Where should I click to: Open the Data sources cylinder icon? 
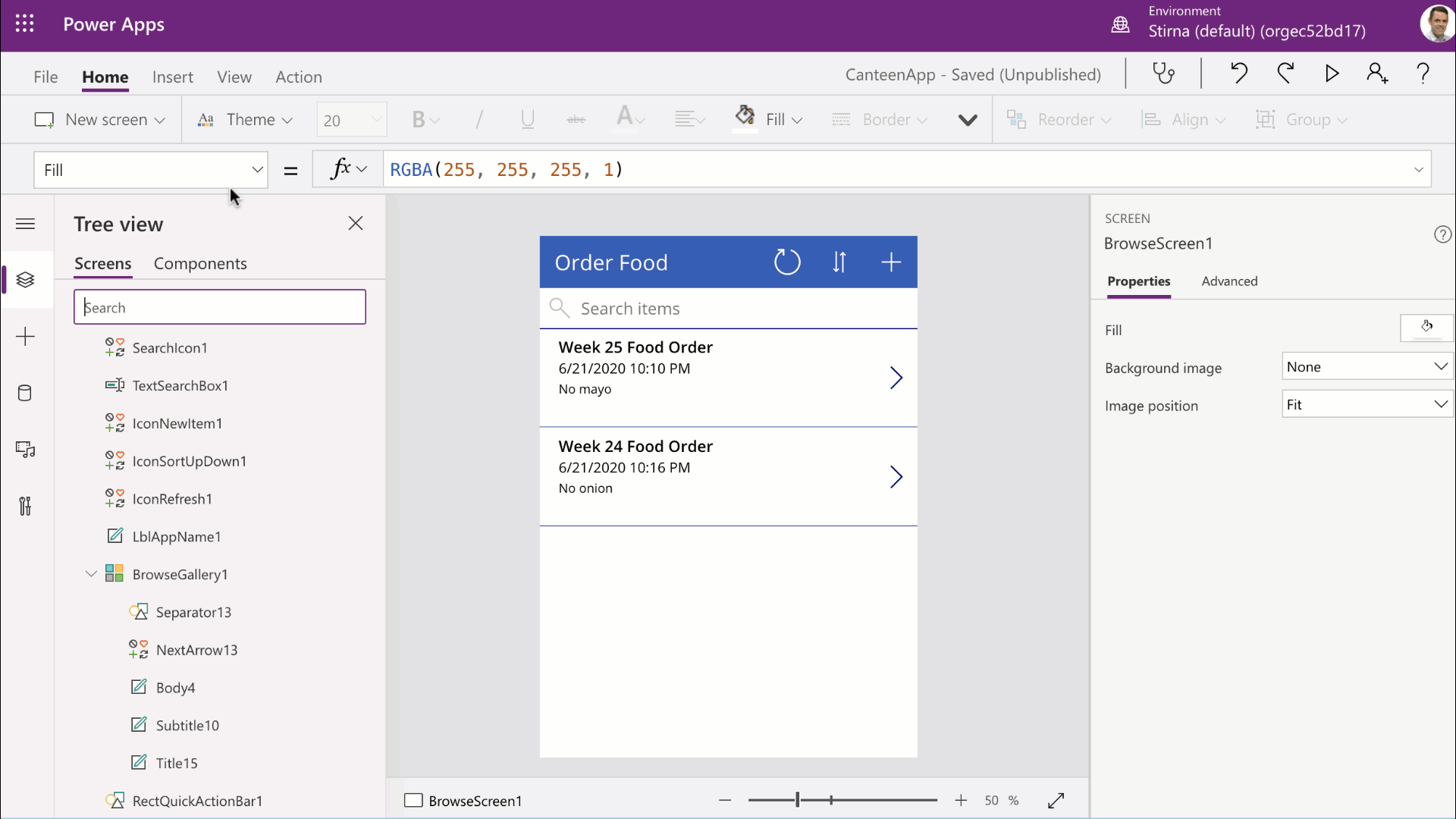[x=25, y=393]
